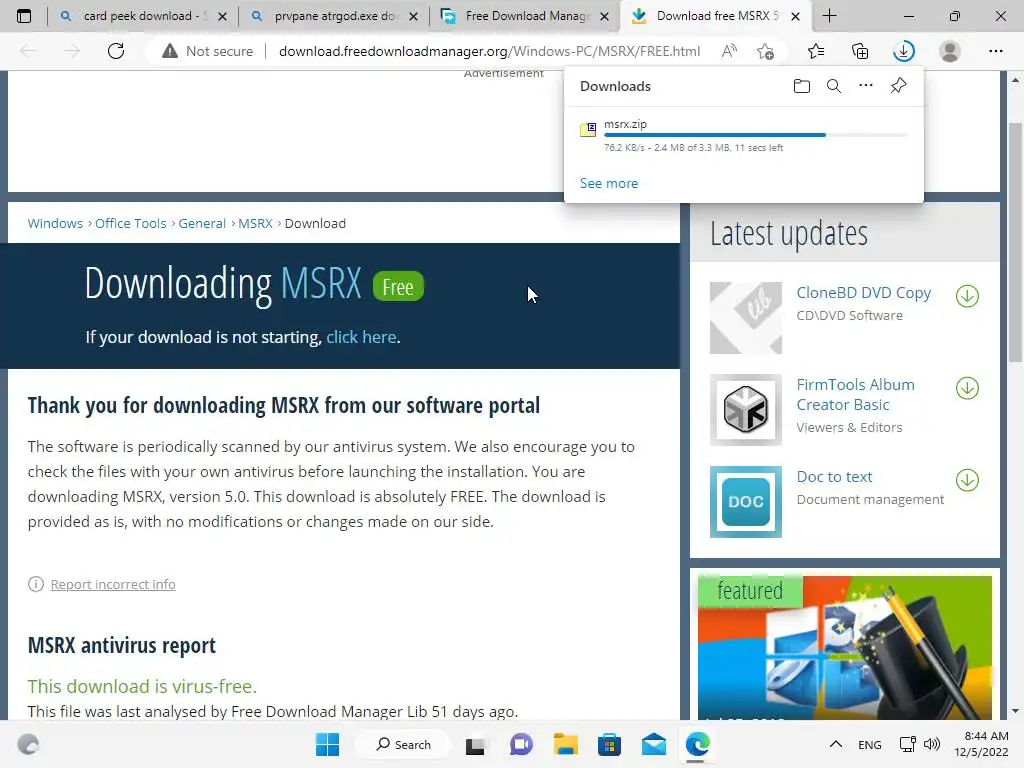This screenshot has height=768, width=1024.
Task: Close the card peek download tab
Action: click(x=222, y=16)
